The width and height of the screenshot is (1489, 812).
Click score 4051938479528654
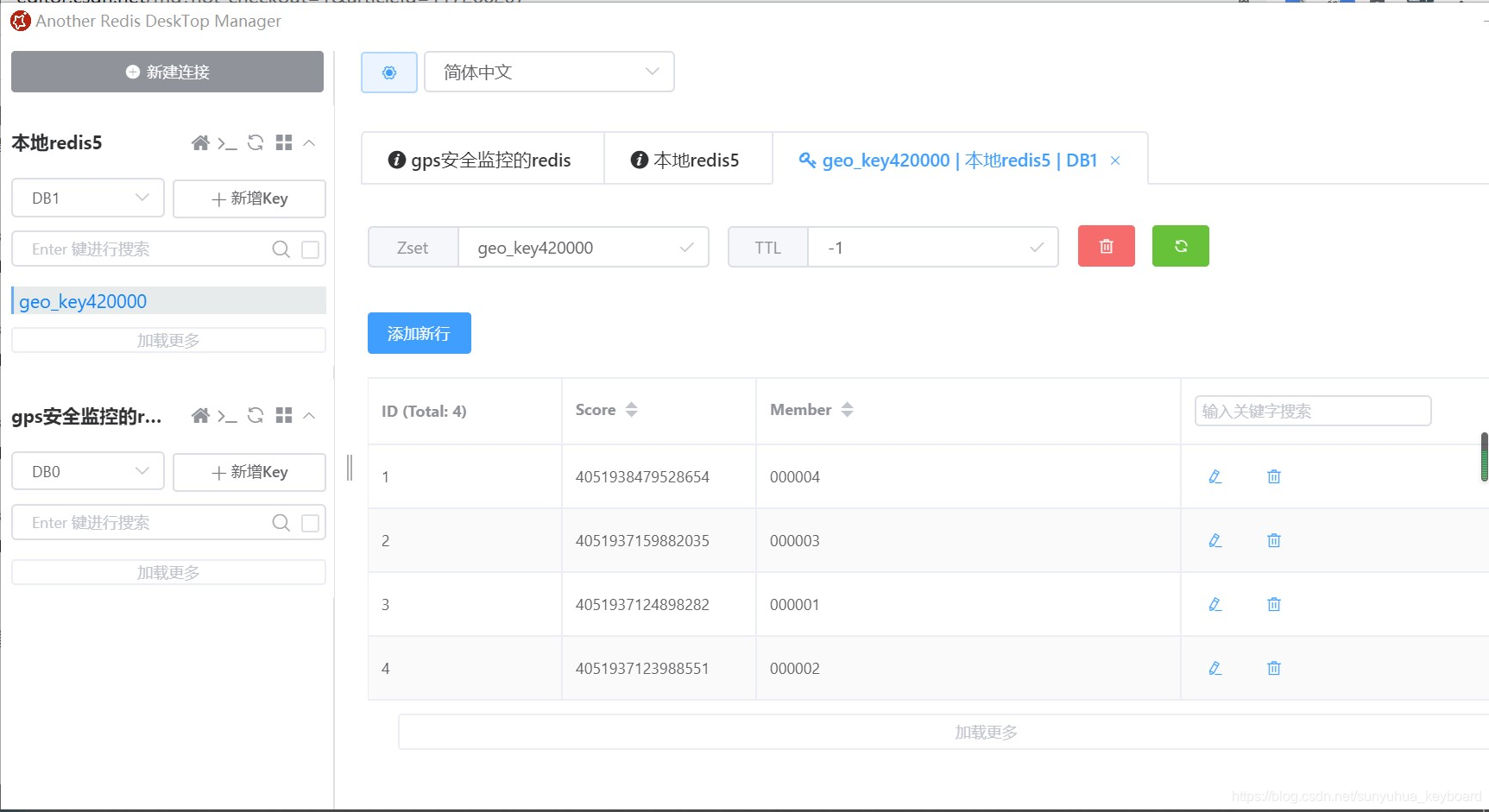pos(642,477)
